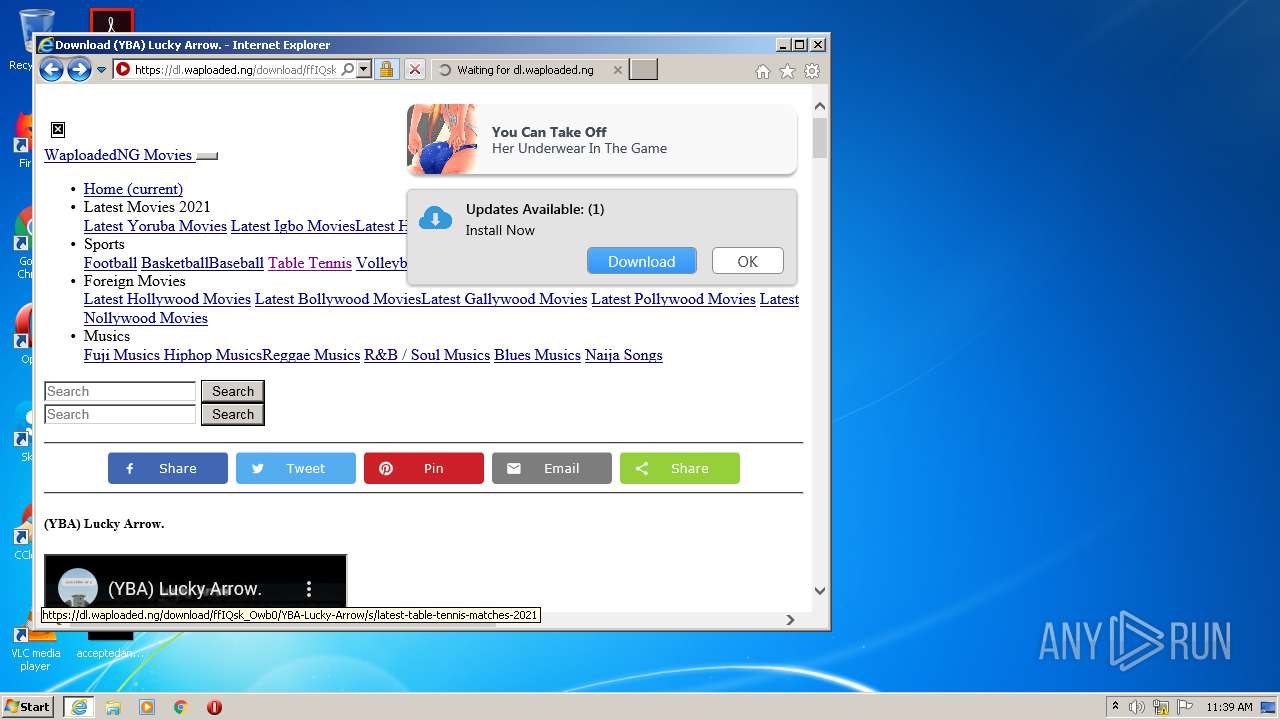1280x720 pixels.
Task: Click Internet Explorer taskbar icon
Action: tap(79, 707)
